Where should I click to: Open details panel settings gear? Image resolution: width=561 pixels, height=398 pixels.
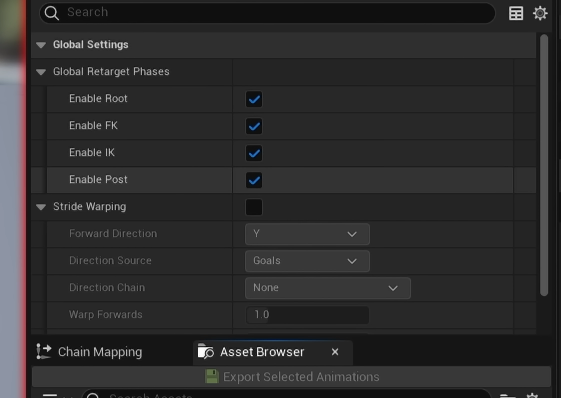540,13
